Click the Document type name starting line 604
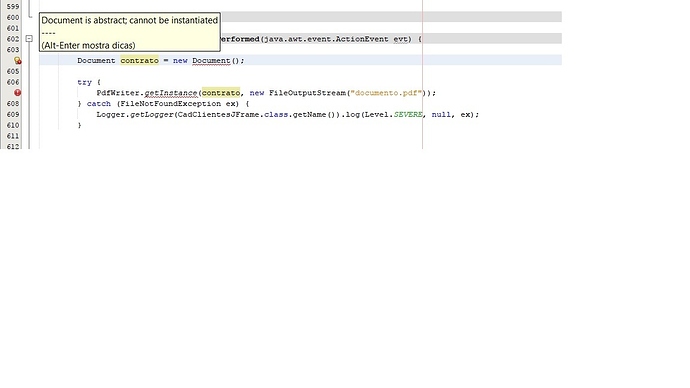 click(96, 61)
